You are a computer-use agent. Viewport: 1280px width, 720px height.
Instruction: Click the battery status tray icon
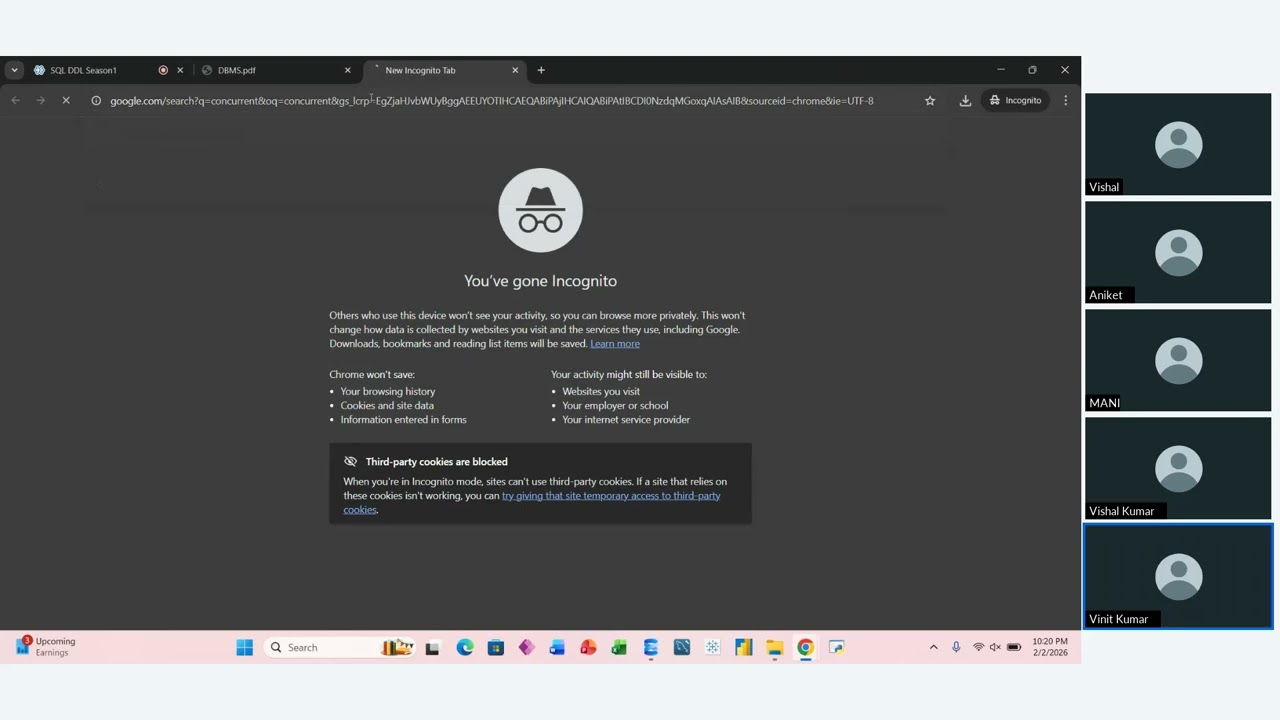pos(1013,647)
